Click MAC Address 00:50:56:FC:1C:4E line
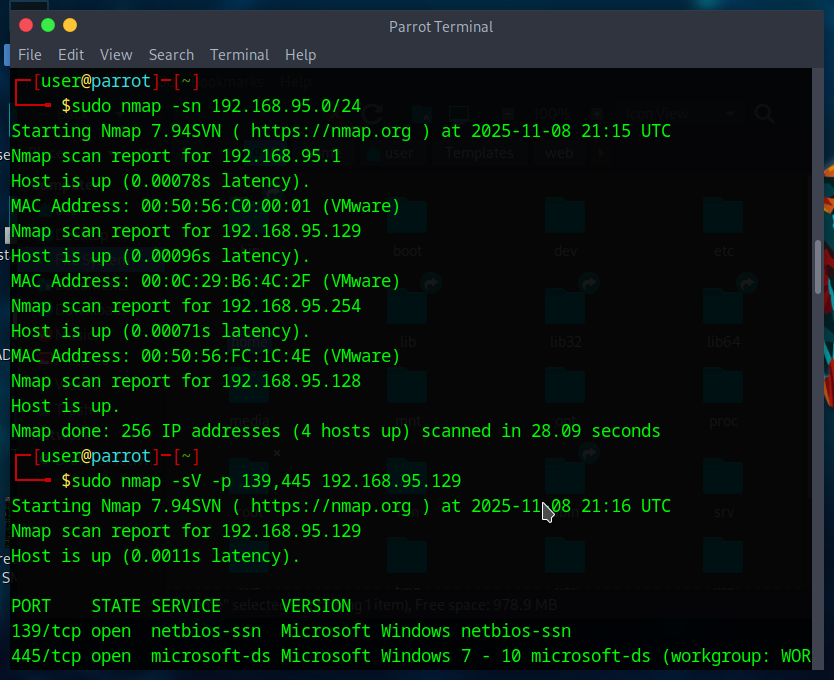 [205, 356]
